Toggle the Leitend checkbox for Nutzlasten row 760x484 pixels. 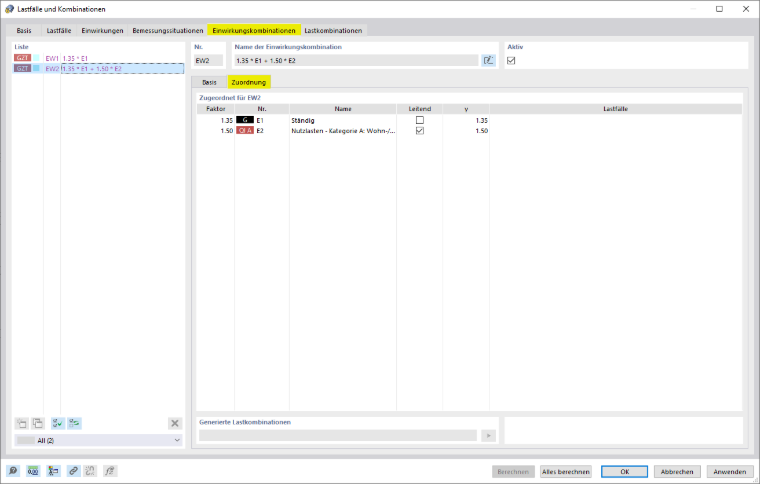420,130
